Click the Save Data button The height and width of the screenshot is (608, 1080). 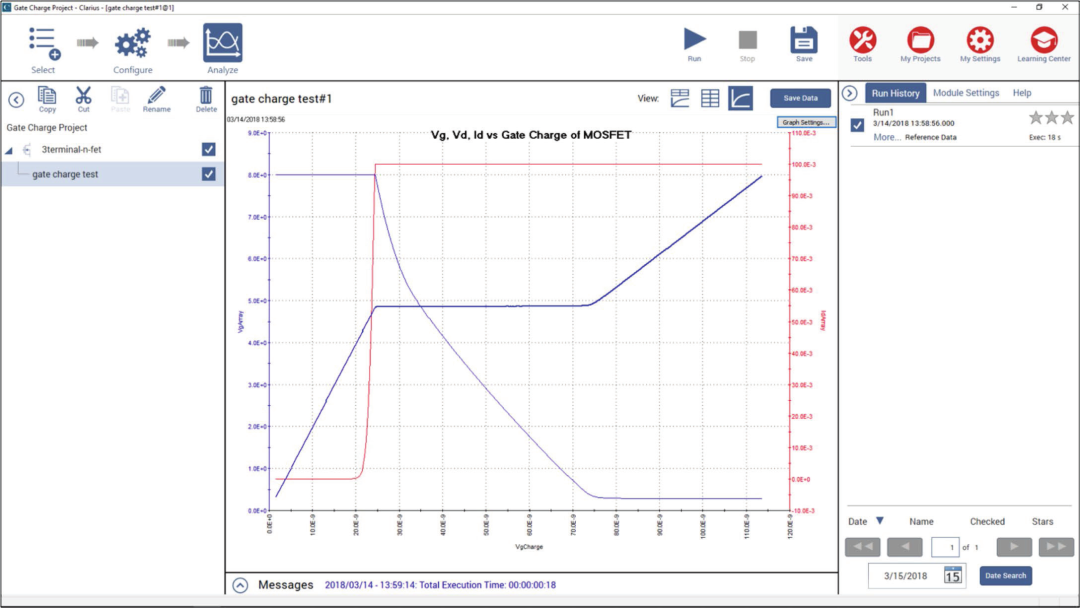(x=800, y=98)
